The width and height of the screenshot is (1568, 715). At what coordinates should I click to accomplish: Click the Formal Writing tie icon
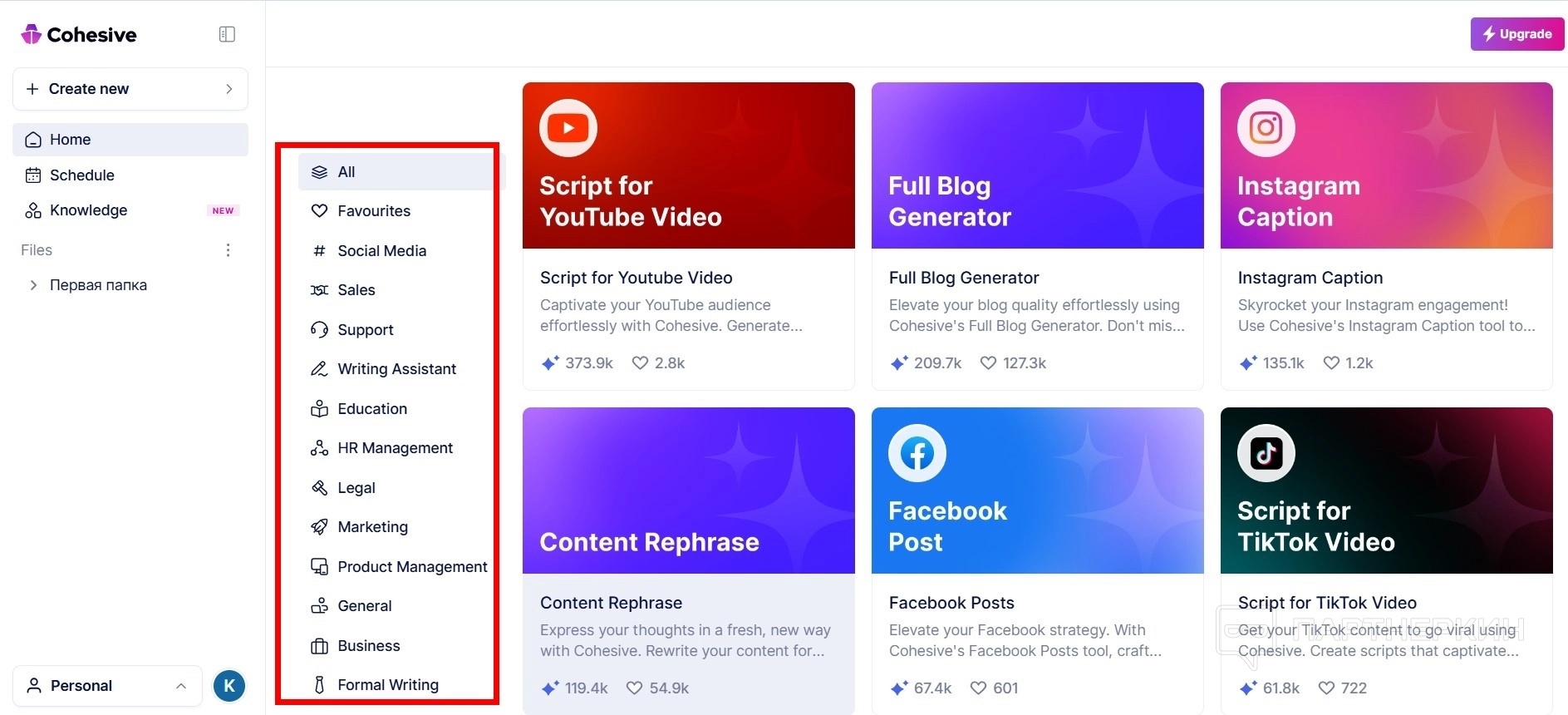point(319,685)
